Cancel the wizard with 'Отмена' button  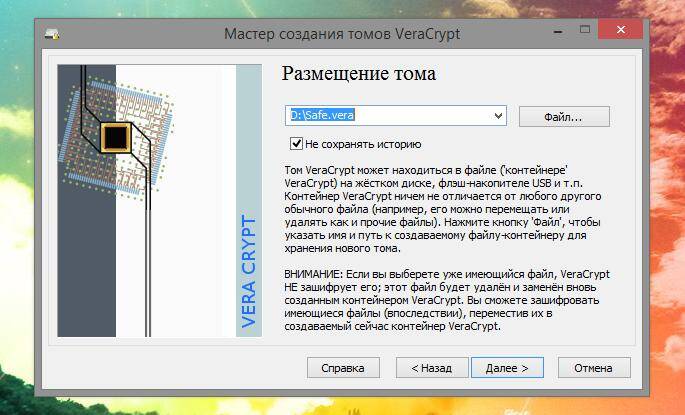(x=594, y=368)
